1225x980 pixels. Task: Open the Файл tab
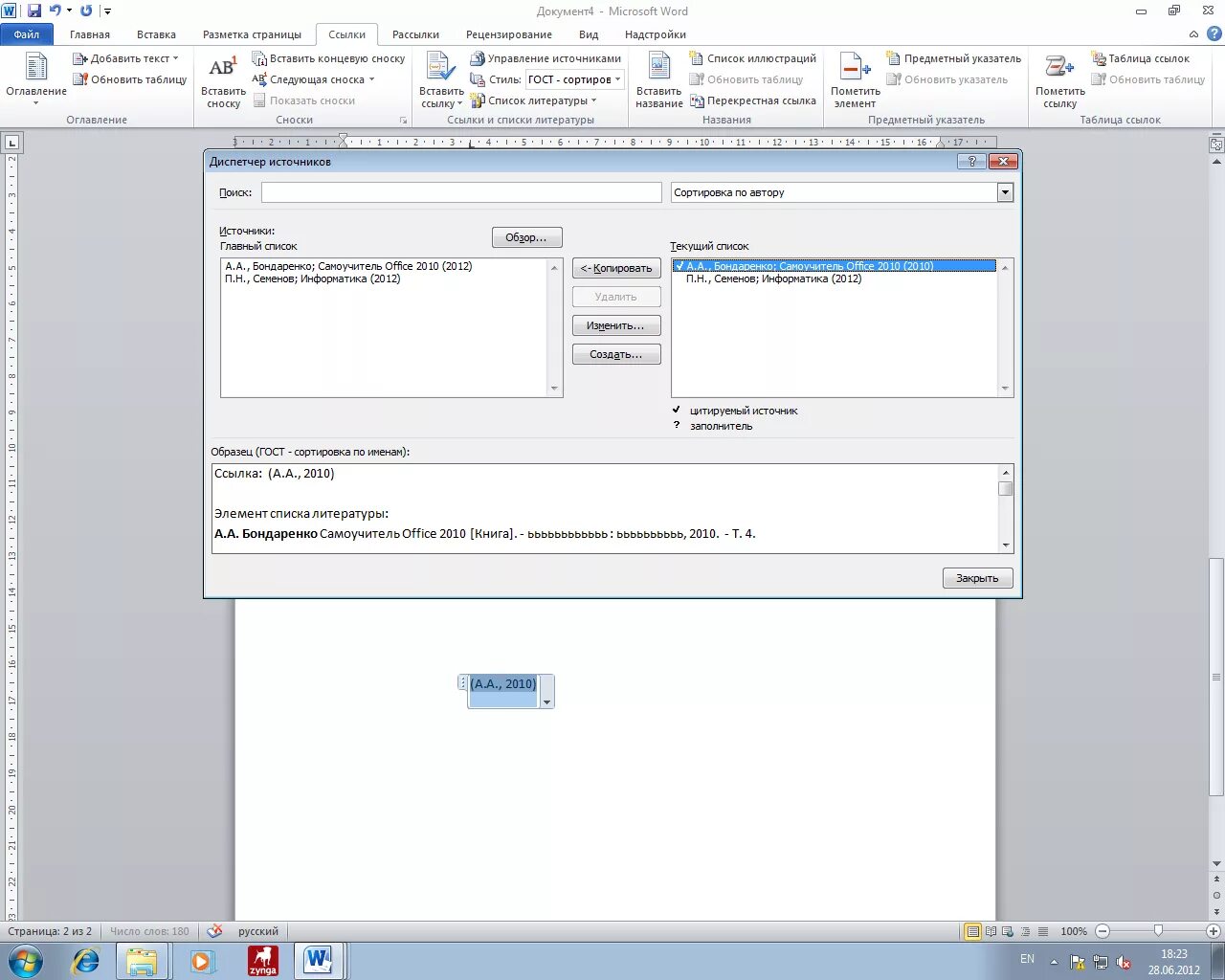(27, 34)
